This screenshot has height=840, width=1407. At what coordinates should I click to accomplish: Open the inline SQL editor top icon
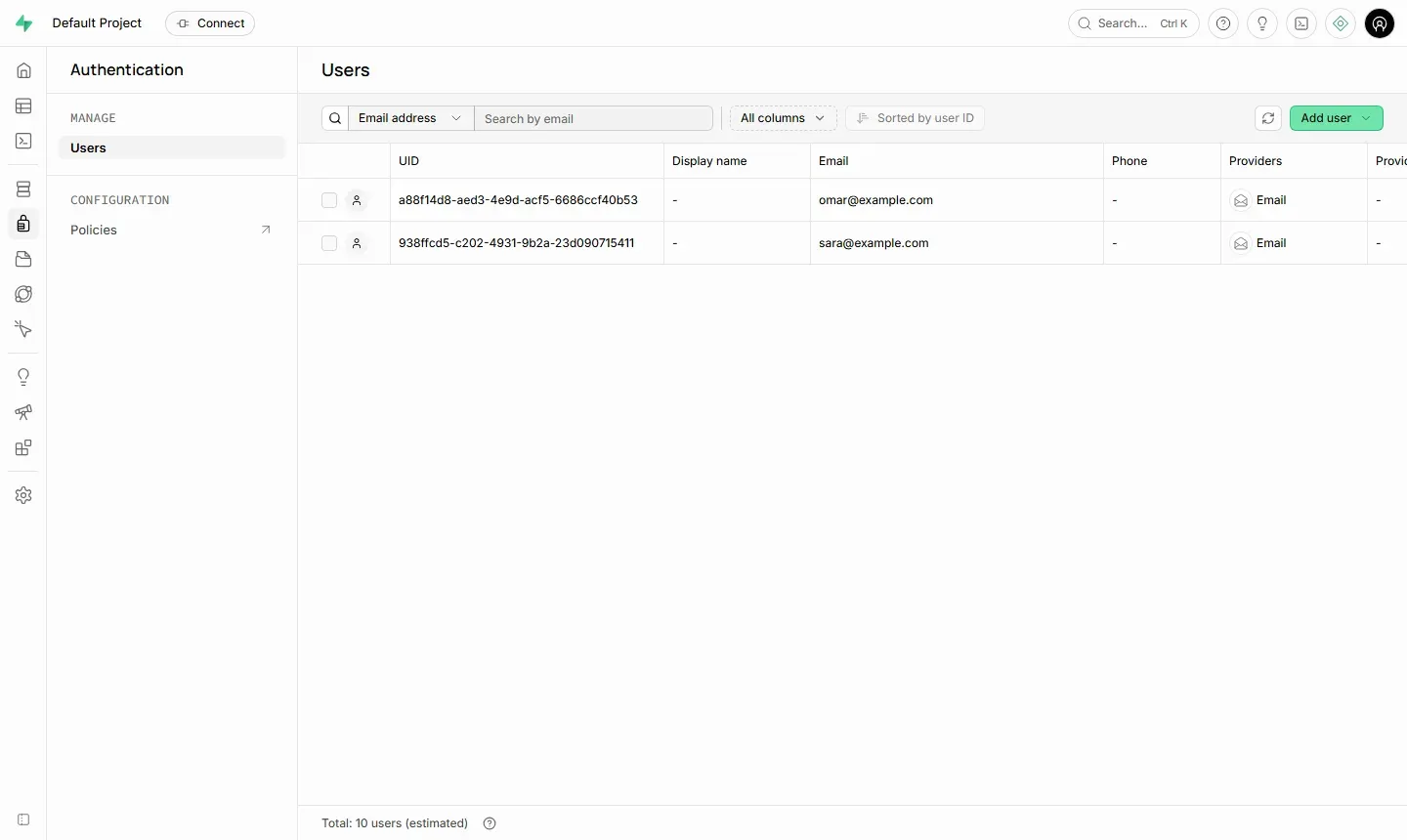[x=1301, y=23]
